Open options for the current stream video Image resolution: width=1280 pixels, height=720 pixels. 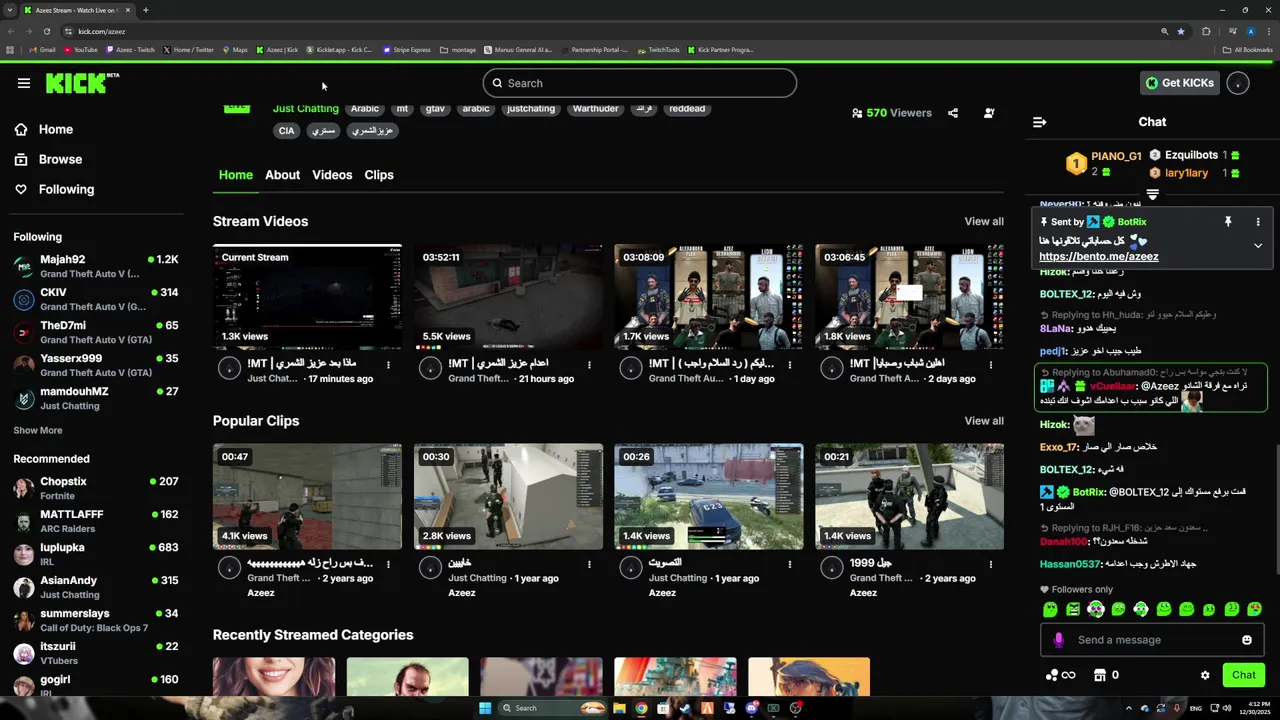point(388,365)
